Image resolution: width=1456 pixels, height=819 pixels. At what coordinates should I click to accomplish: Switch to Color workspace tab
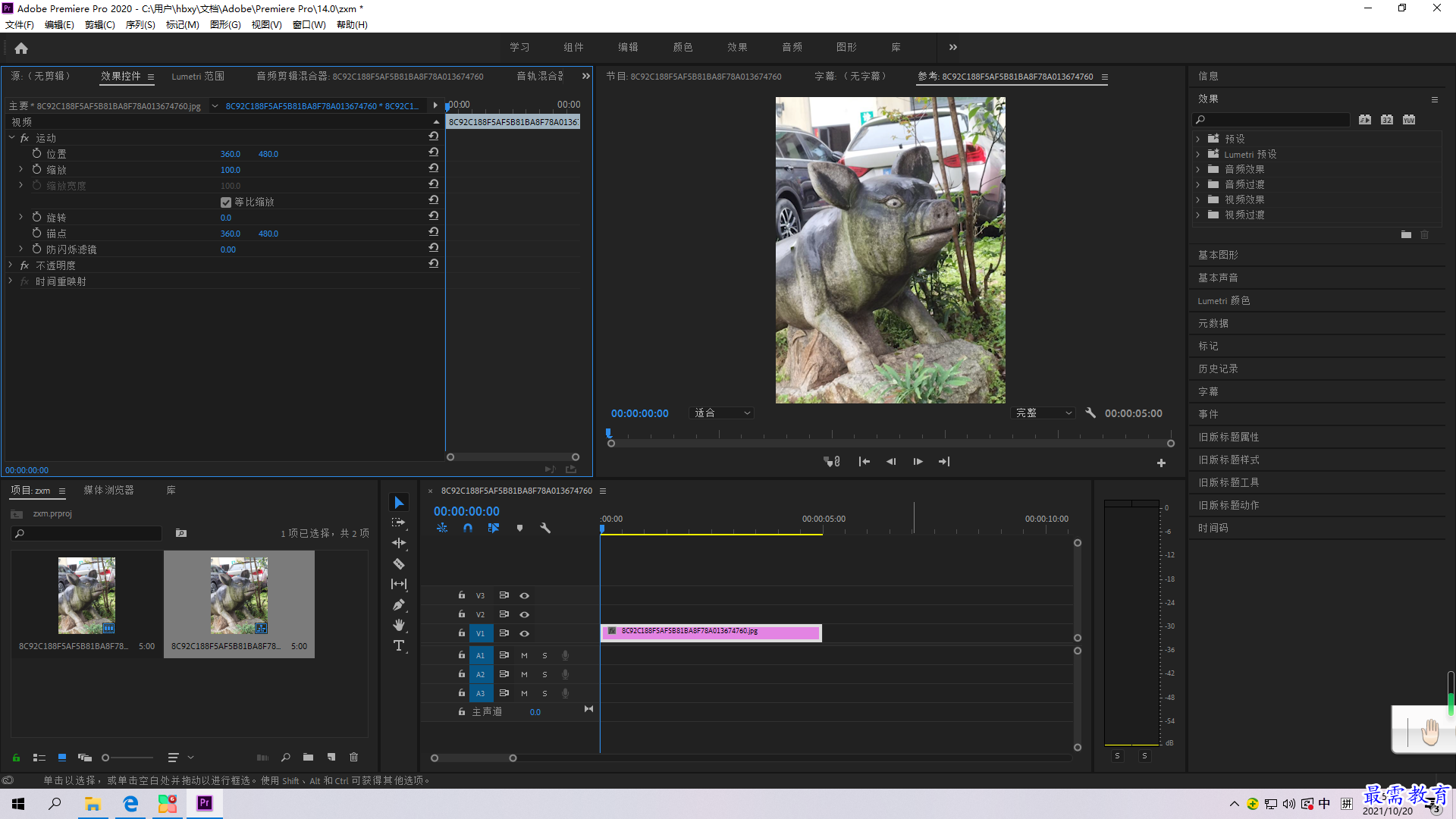[x=683, y=47]
